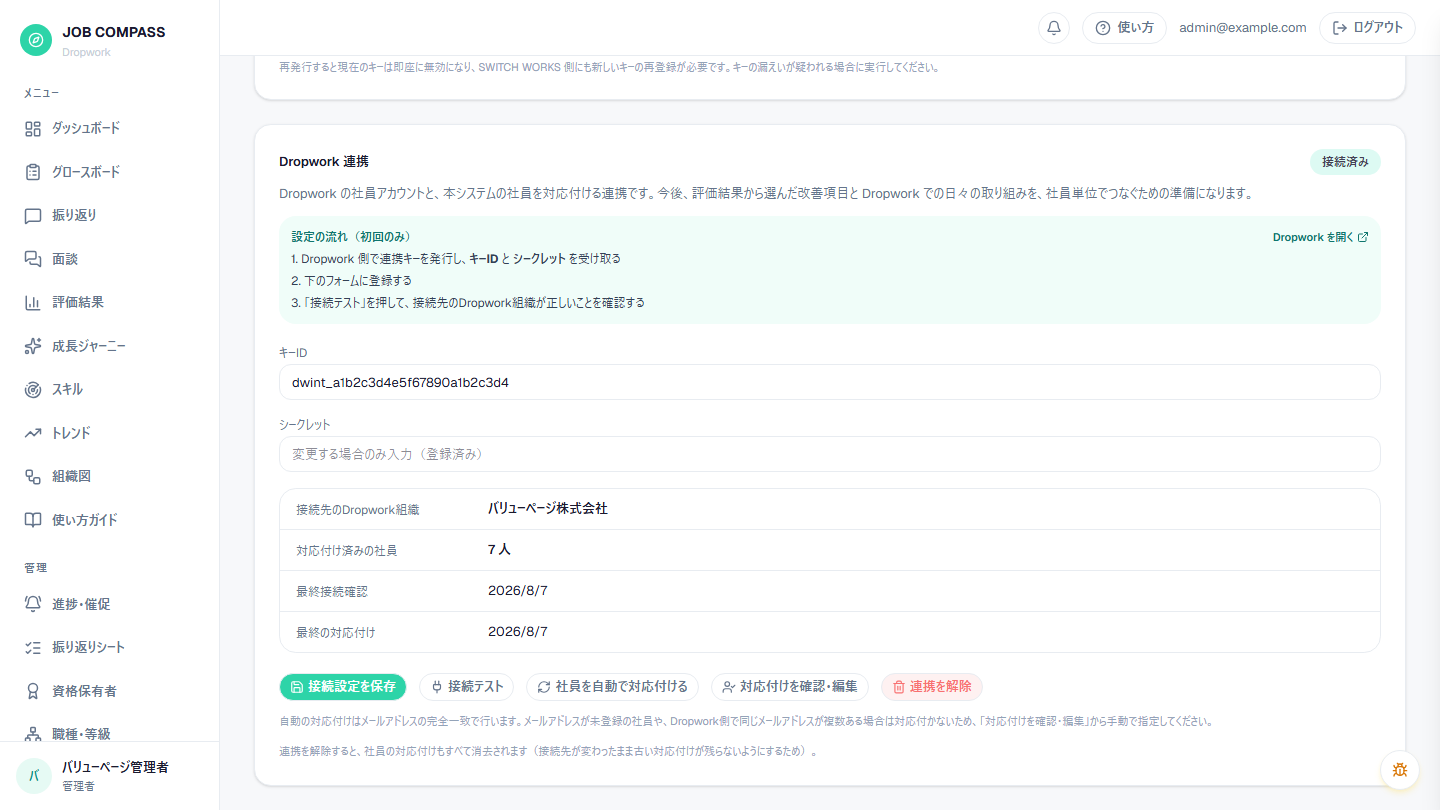Navigate to 成長ジャーニー
Screen dimensions: 1440x810
click(109, 346)
